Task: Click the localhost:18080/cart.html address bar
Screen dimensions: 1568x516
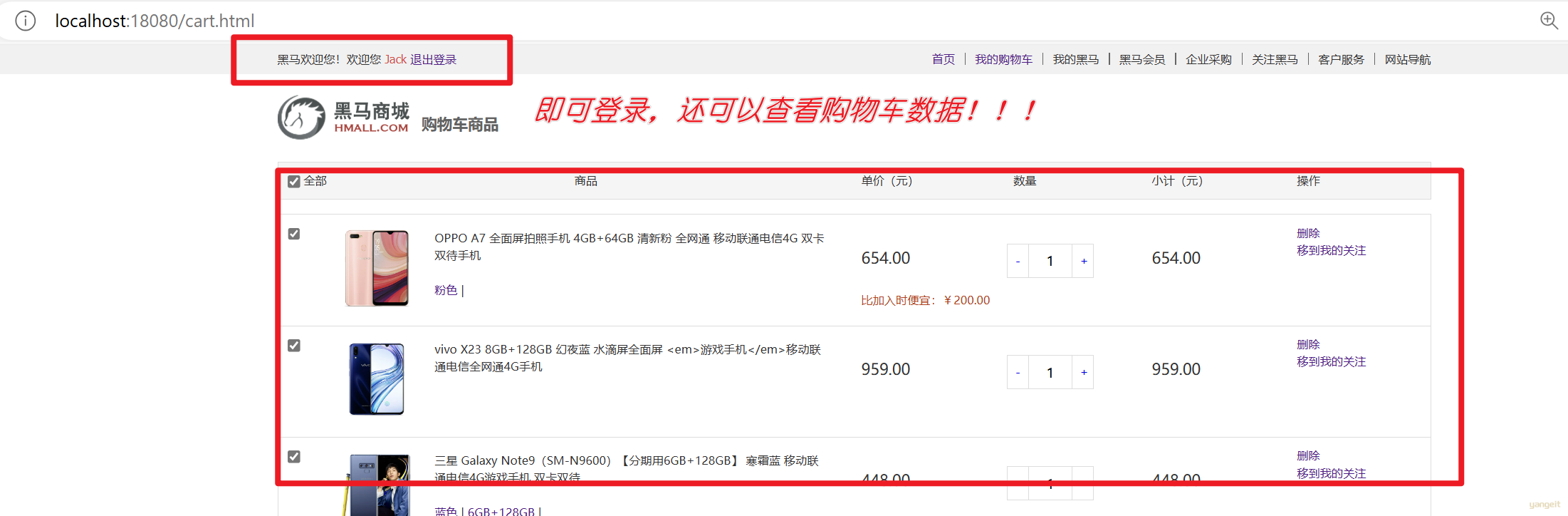Action: click(x=155, y=21)
